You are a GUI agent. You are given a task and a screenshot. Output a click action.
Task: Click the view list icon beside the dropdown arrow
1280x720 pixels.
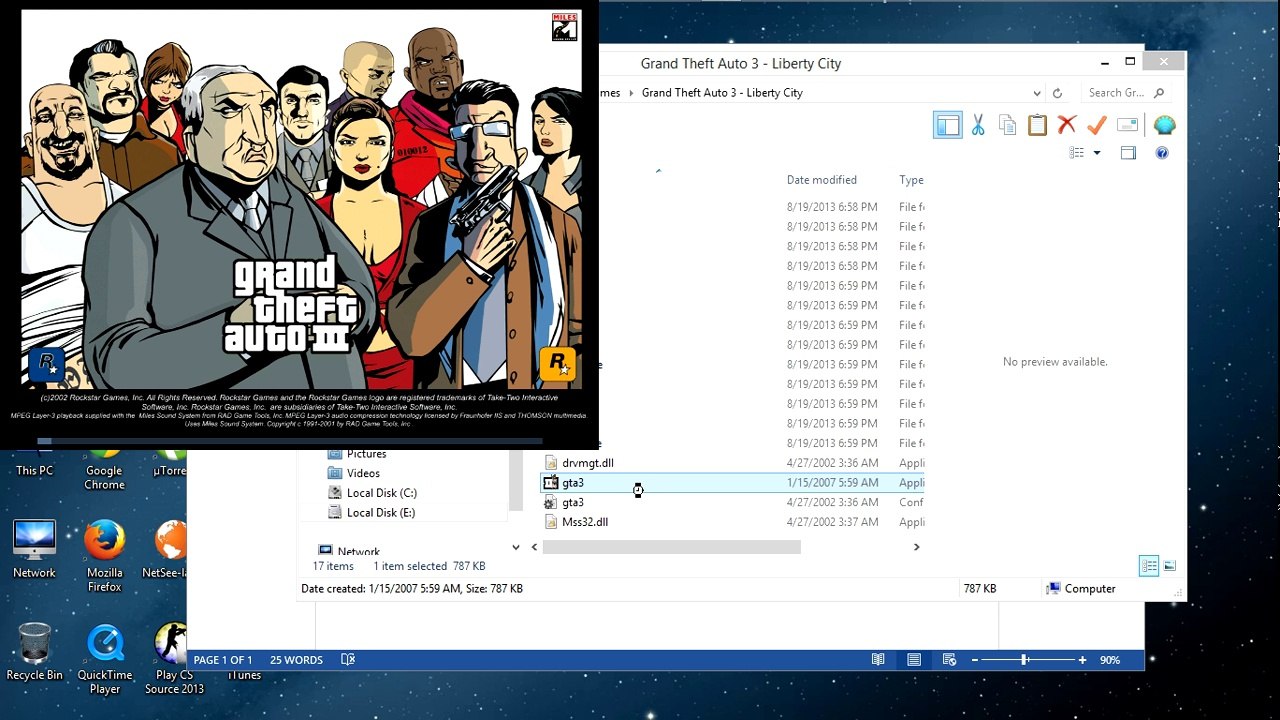point(1077,153)
